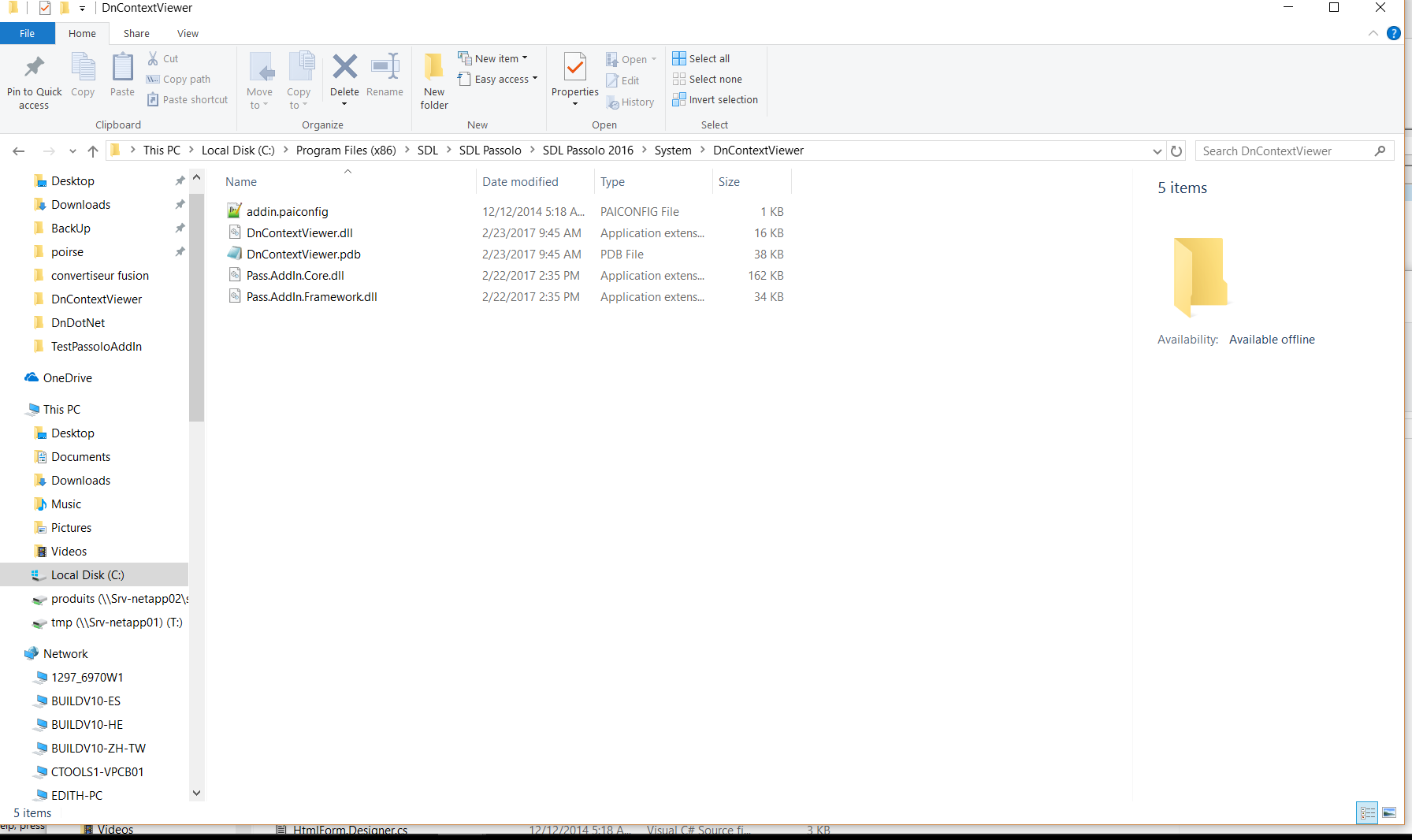
Task: Refresh the current folder view
Action: click(1176, 151)
